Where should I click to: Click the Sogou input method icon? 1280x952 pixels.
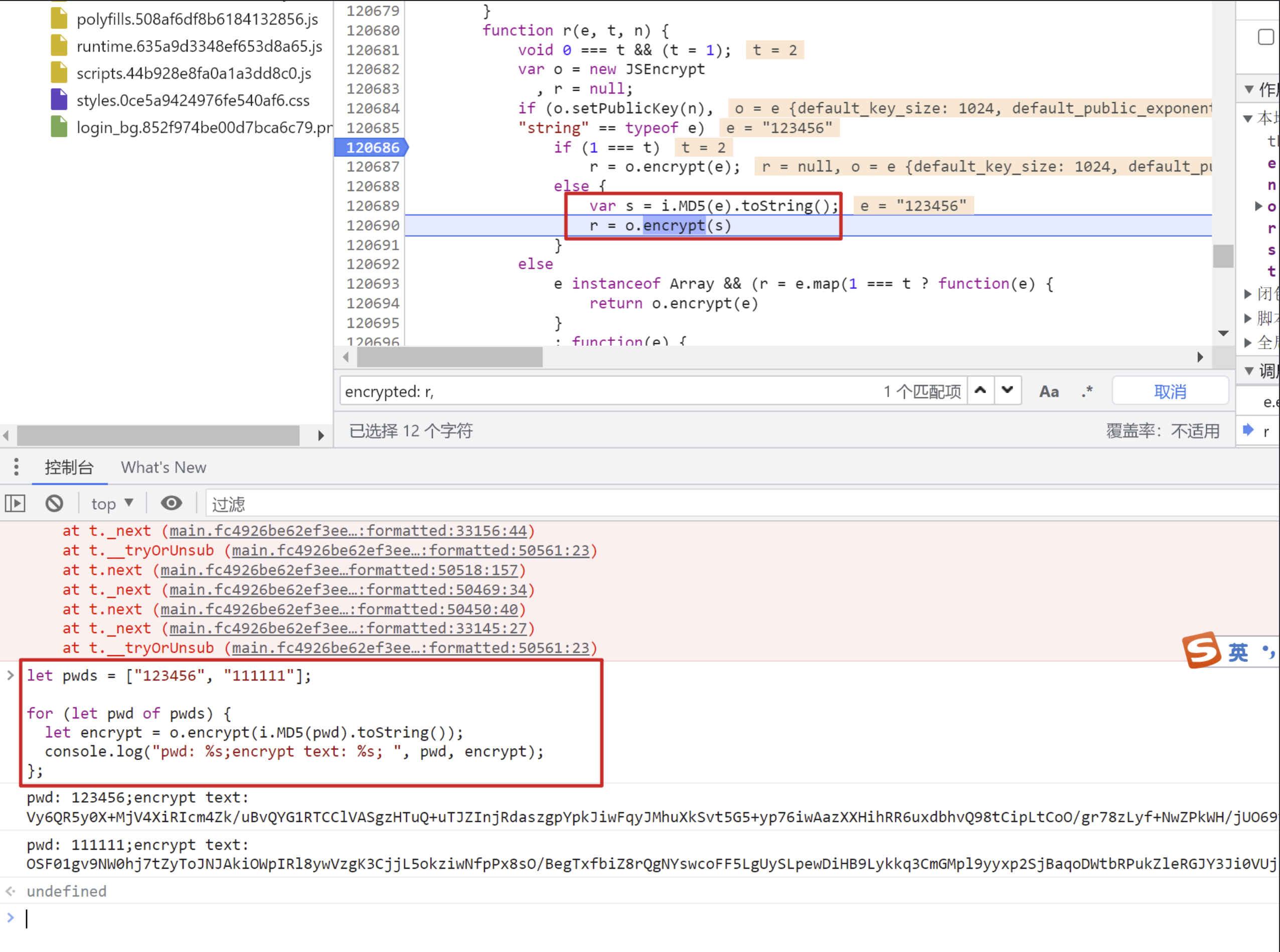click(1202, 650)
